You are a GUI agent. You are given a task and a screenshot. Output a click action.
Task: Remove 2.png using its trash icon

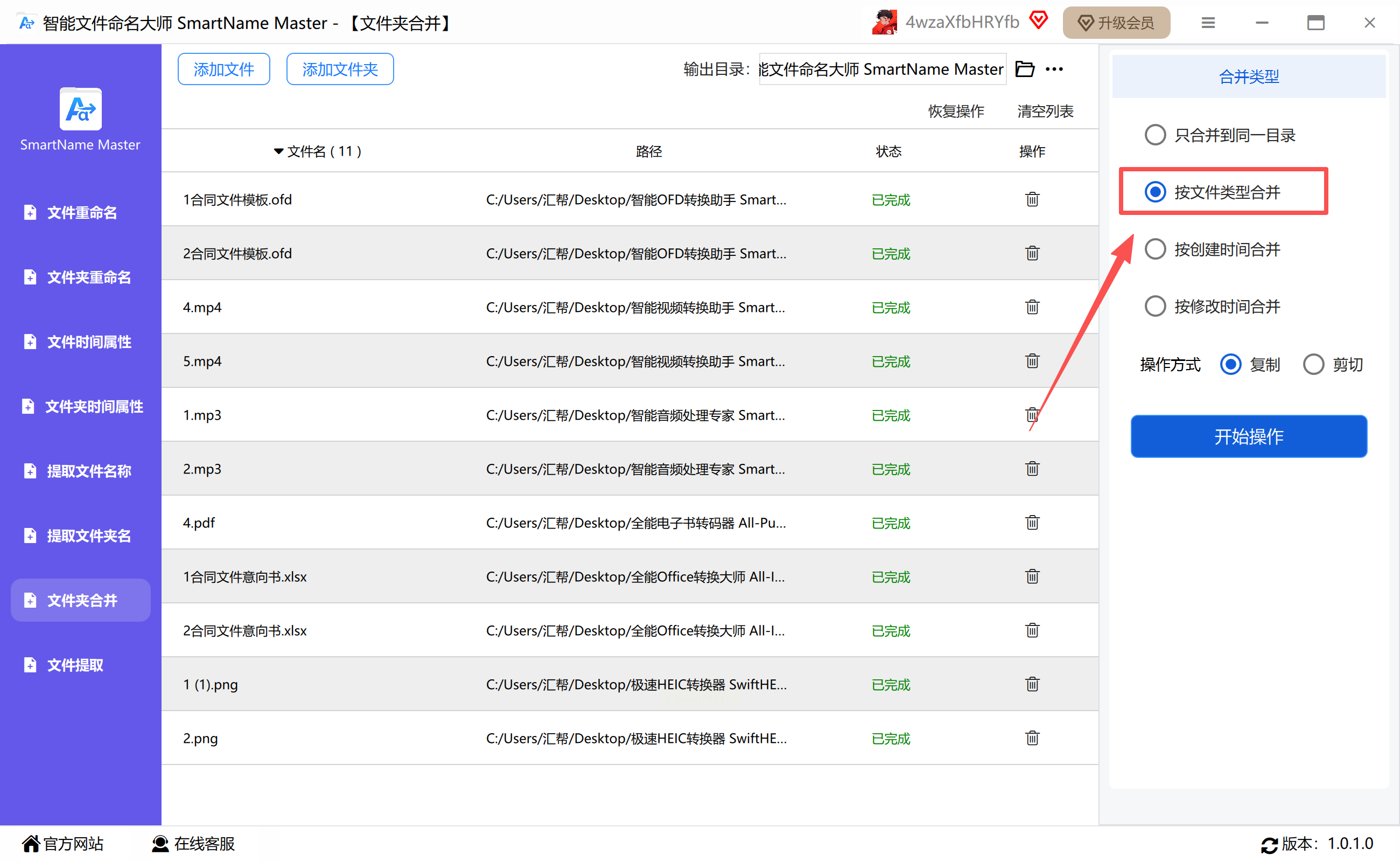pos(1032,738)
